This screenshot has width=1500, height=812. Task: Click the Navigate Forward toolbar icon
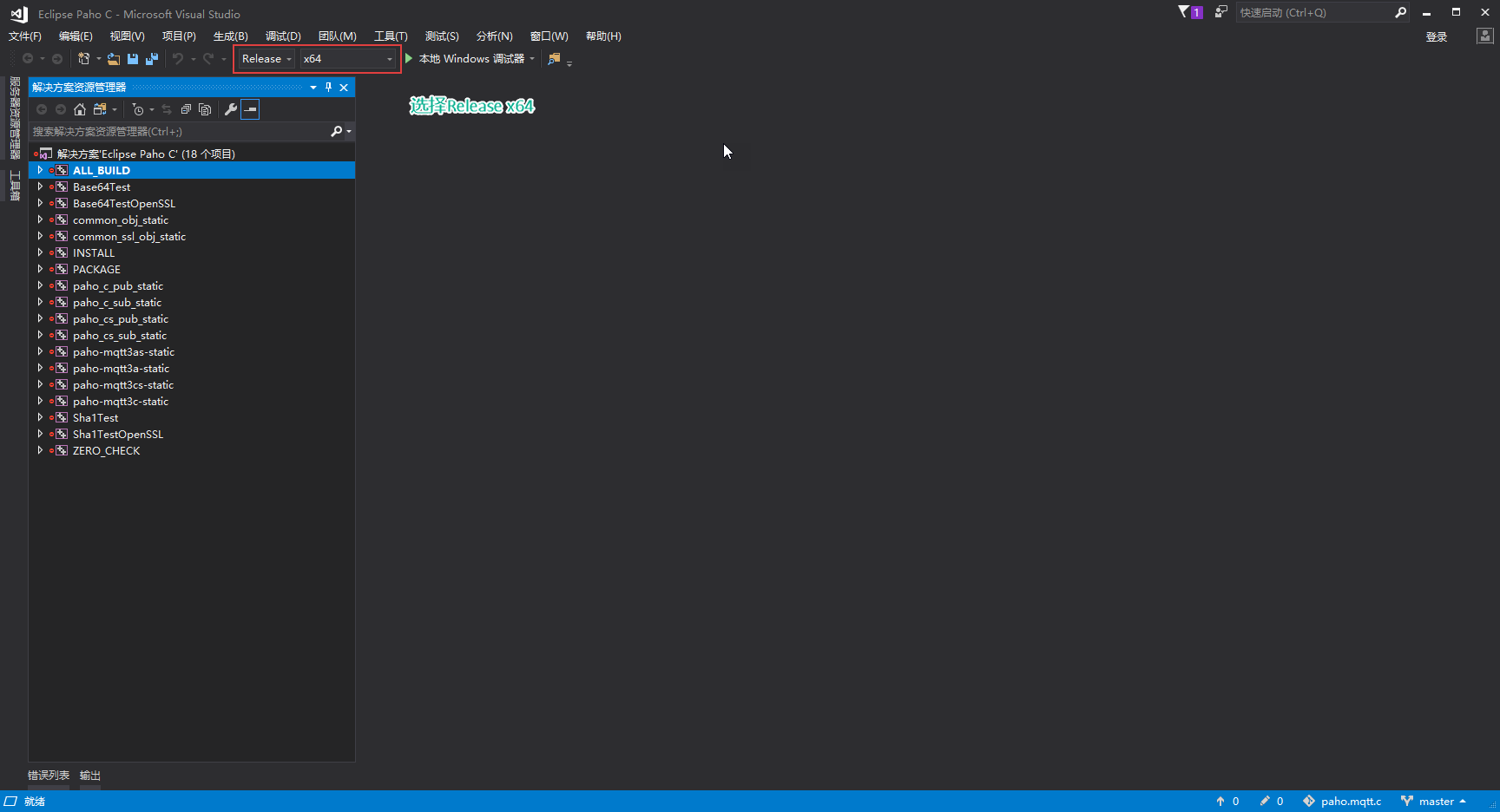[57, 59]
